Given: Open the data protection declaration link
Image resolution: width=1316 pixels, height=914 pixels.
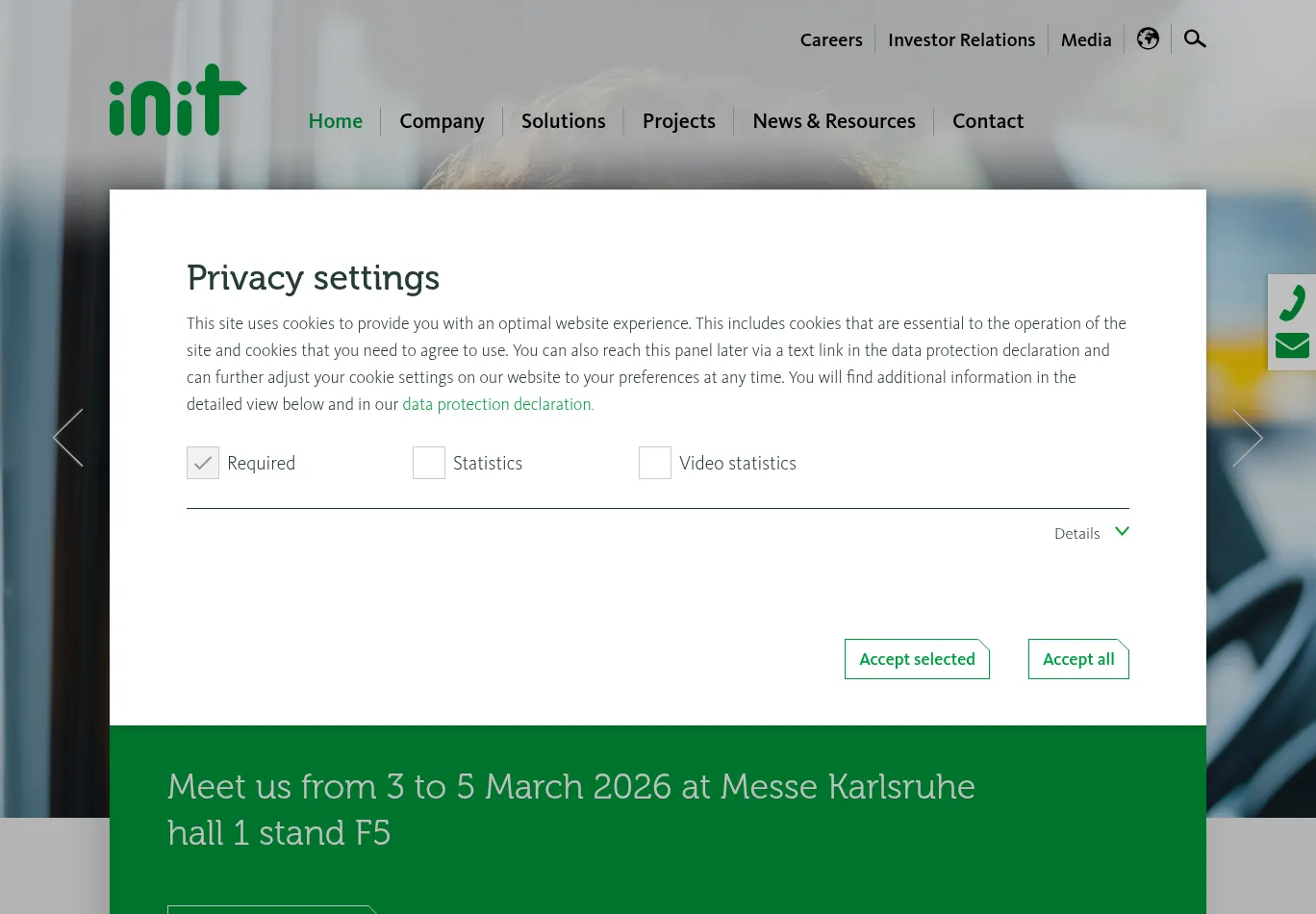Looking at the screenshot, I should (497, 404).
